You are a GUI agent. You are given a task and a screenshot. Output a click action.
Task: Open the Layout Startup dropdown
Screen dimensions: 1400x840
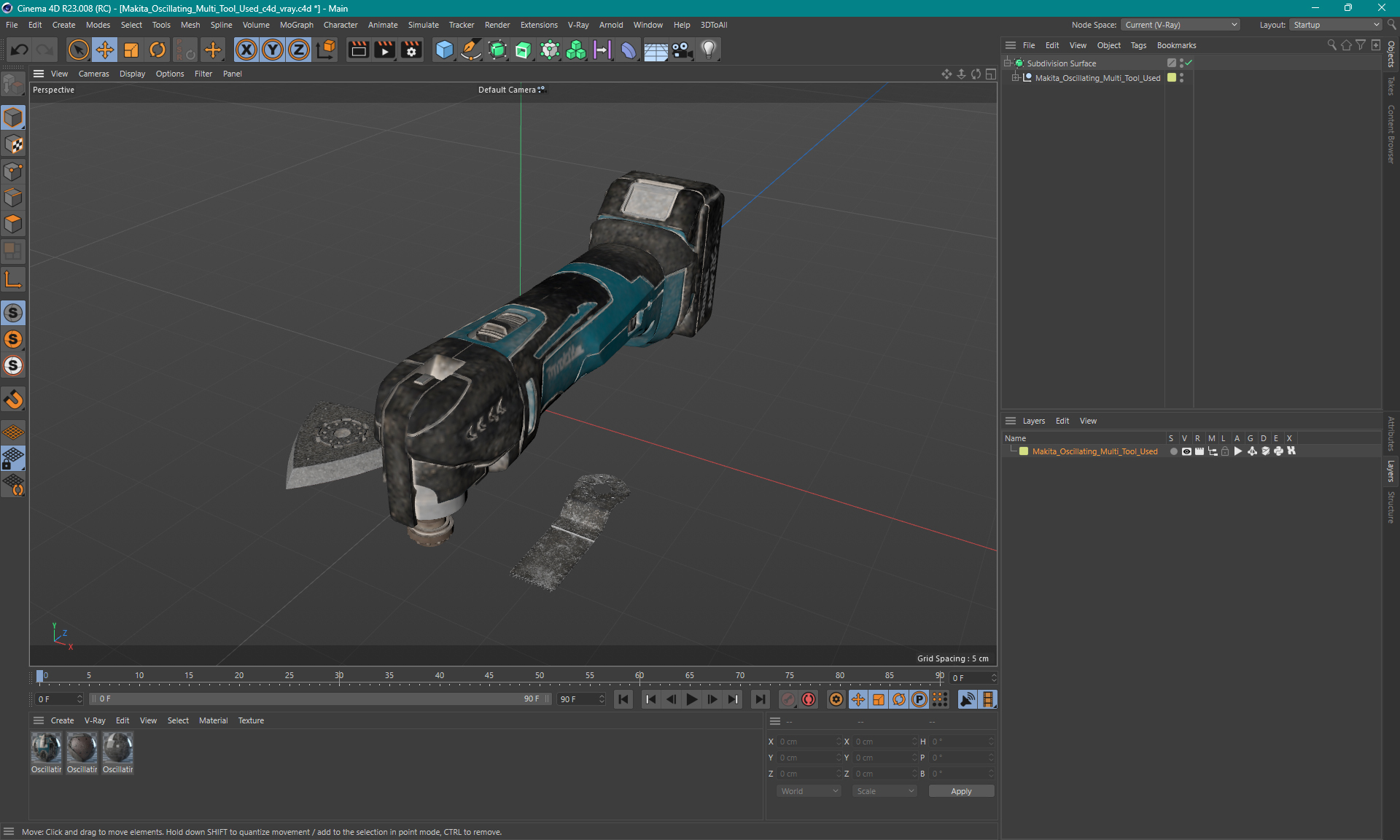click(x=1336, y=25)
